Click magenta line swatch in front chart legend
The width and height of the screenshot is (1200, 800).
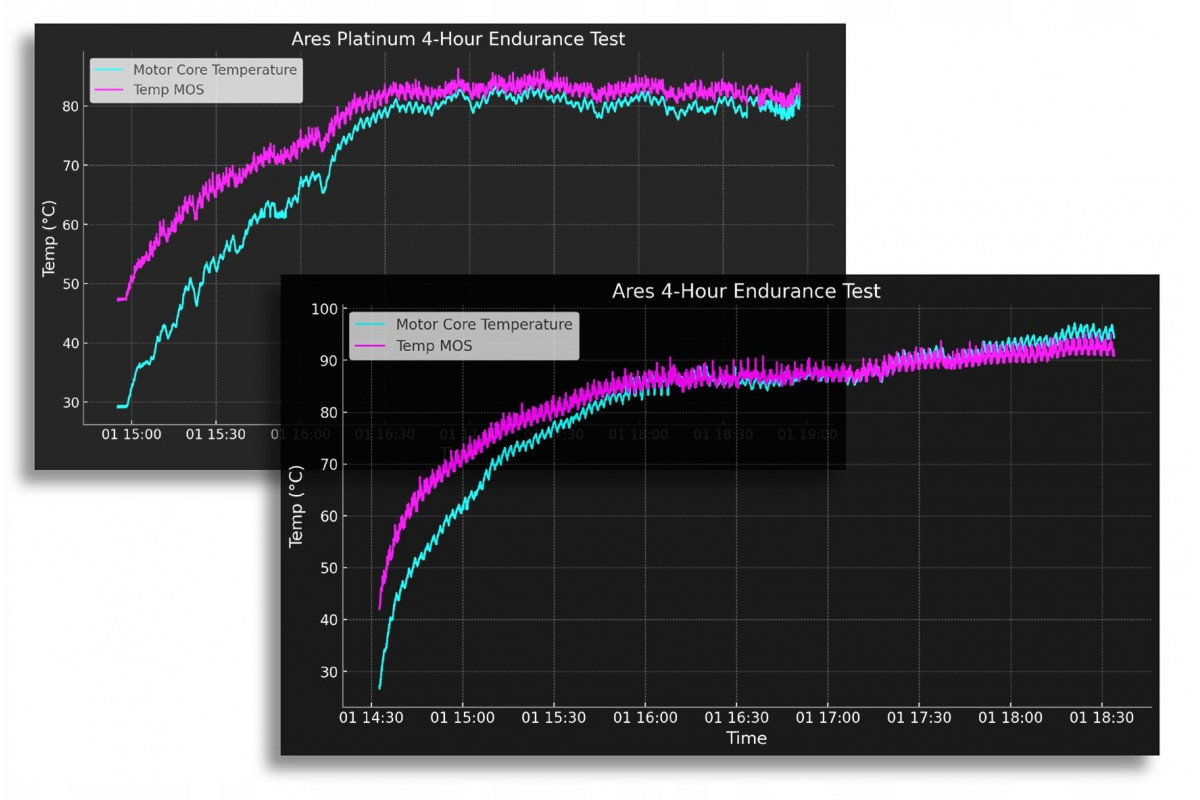370,345
